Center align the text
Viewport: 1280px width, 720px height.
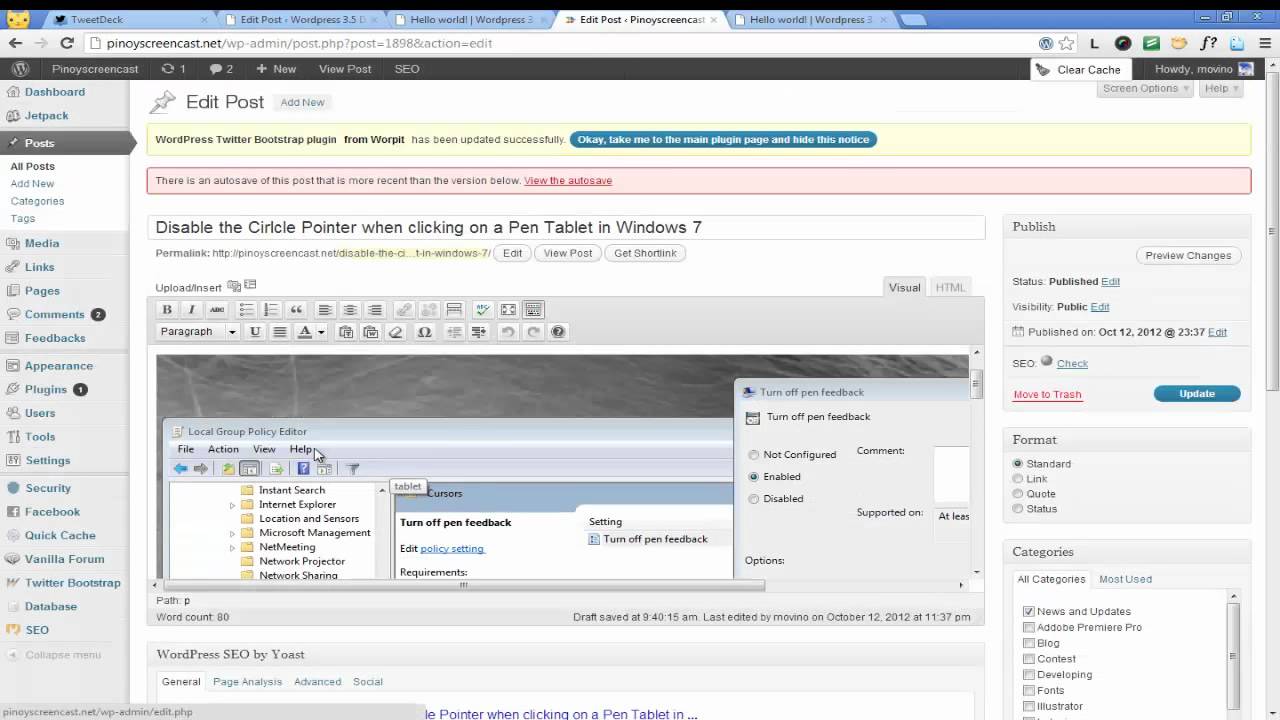(350, 310)
